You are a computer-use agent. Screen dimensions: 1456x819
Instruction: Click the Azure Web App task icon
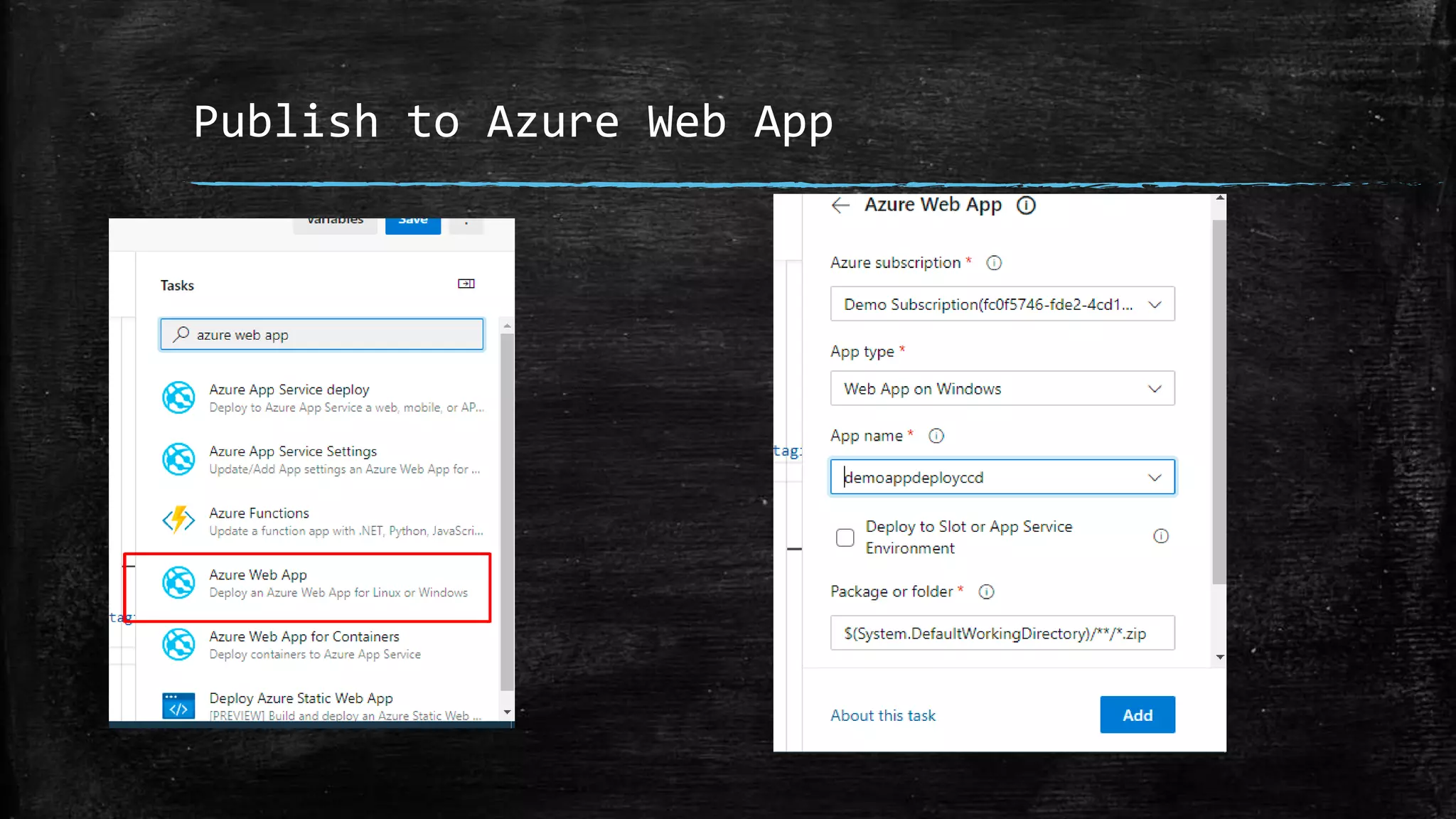[178, 582]
